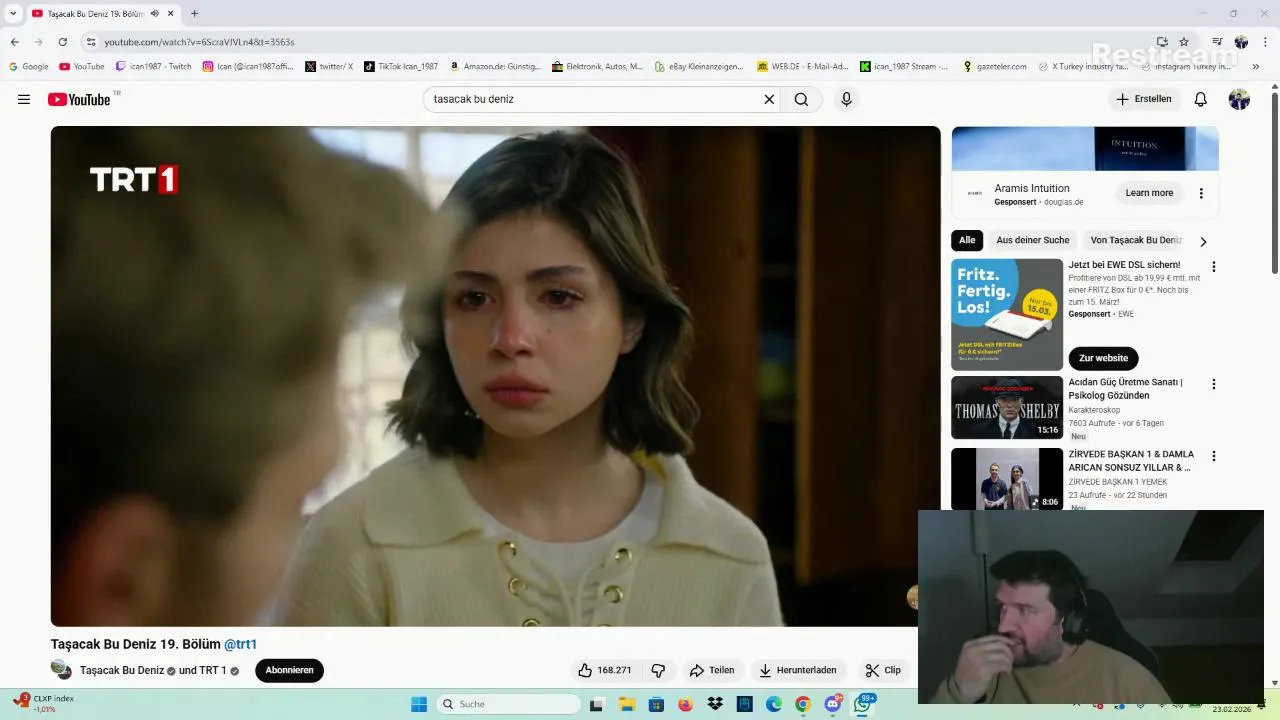Run search with the magnifier button
This screenshot has width=1280, height=720.
801,99
